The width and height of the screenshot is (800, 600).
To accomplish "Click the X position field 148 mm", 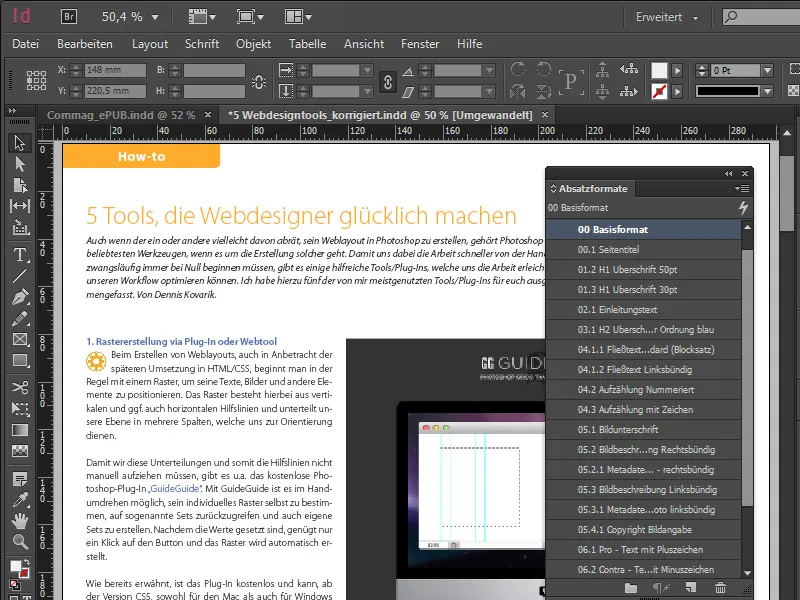I will [x=115, y=70].
